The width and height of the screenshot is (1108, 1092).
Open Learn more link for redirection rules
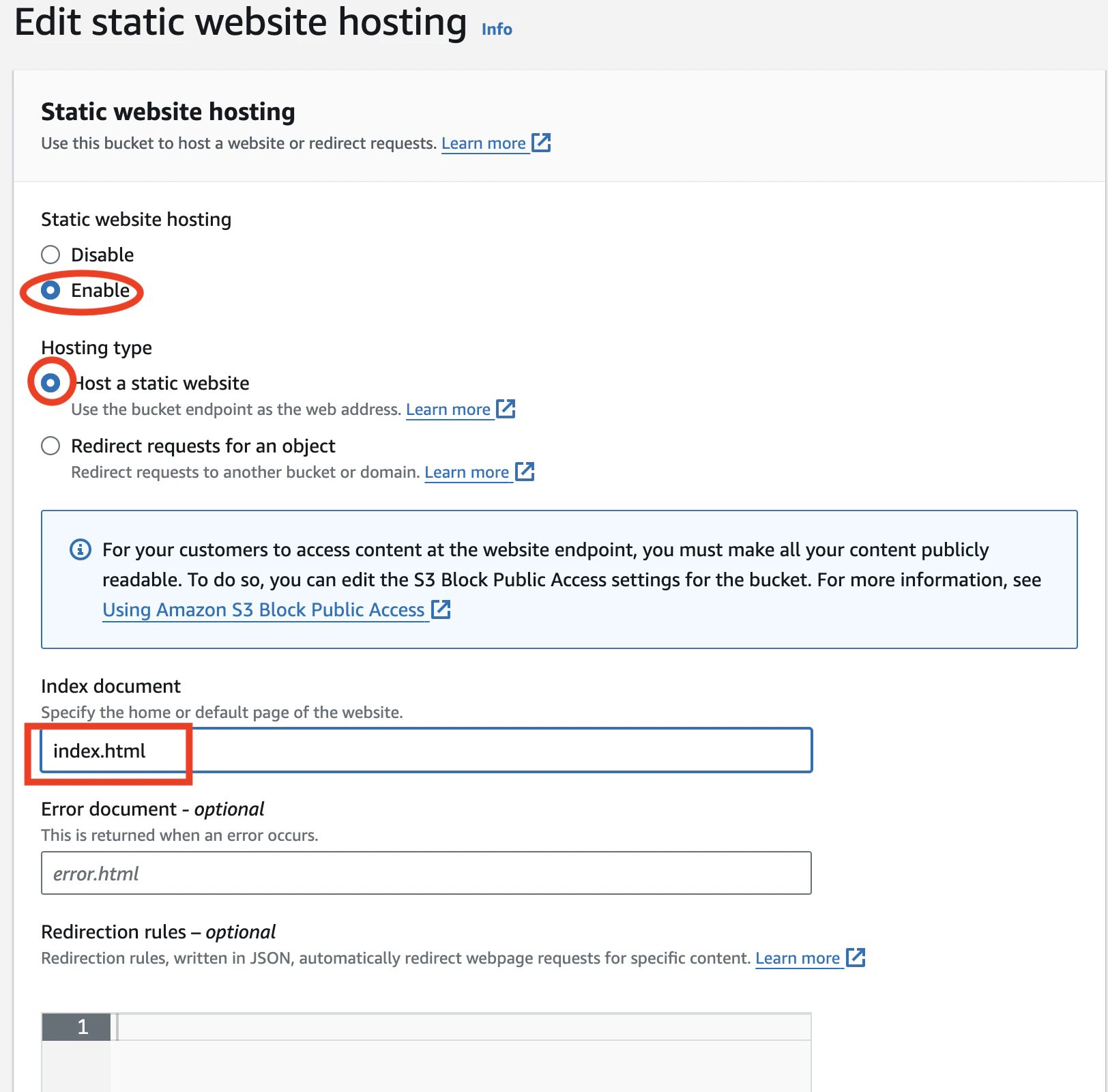coord(798,958)
